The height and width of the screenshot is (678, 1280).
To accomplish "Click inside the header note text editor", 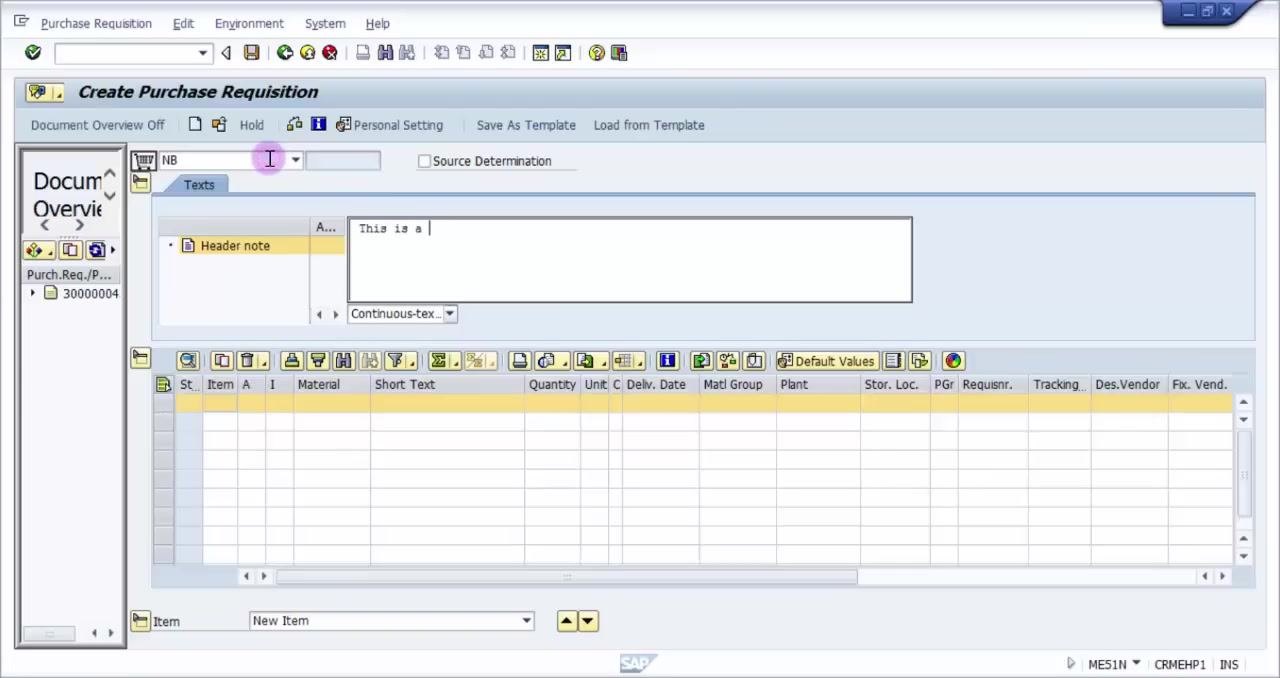I will tap(630, 260).
